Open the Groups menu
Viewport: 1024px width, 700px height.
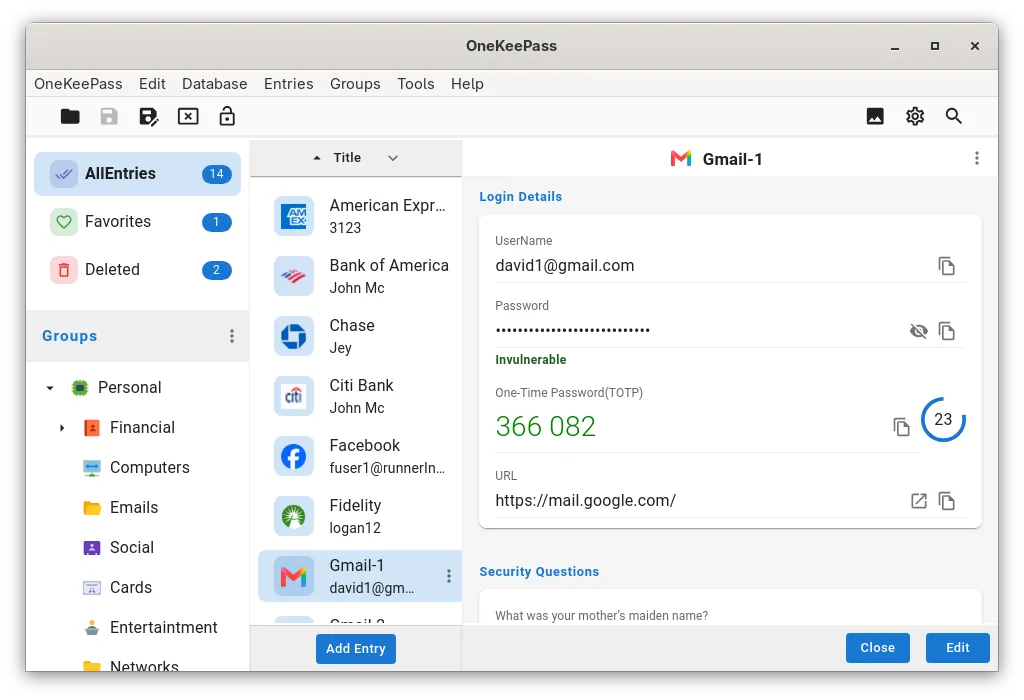pos(355,84)
